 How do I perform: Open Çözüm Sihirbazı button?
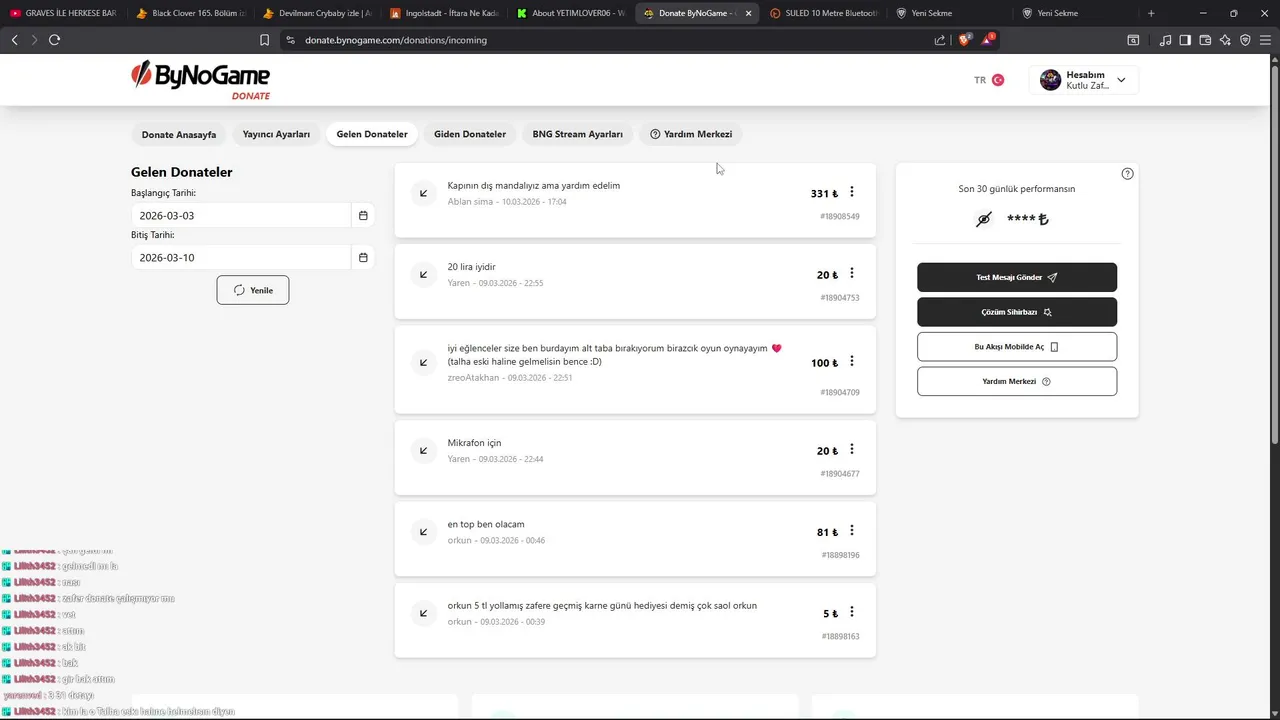pyautogui.click(x=1017, y=312)
